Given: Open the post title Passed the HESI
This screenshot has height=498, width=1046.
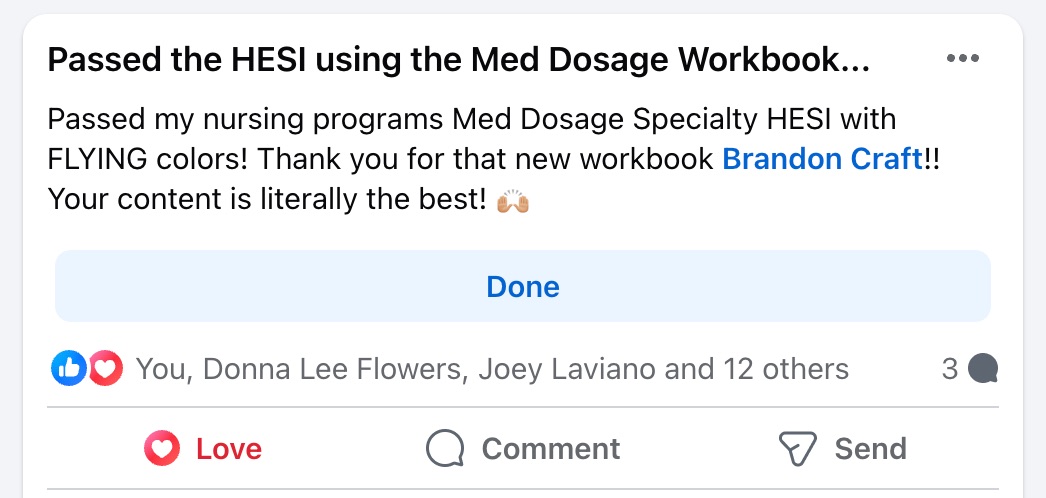Looking at the screenshot, I should [458, 61].
